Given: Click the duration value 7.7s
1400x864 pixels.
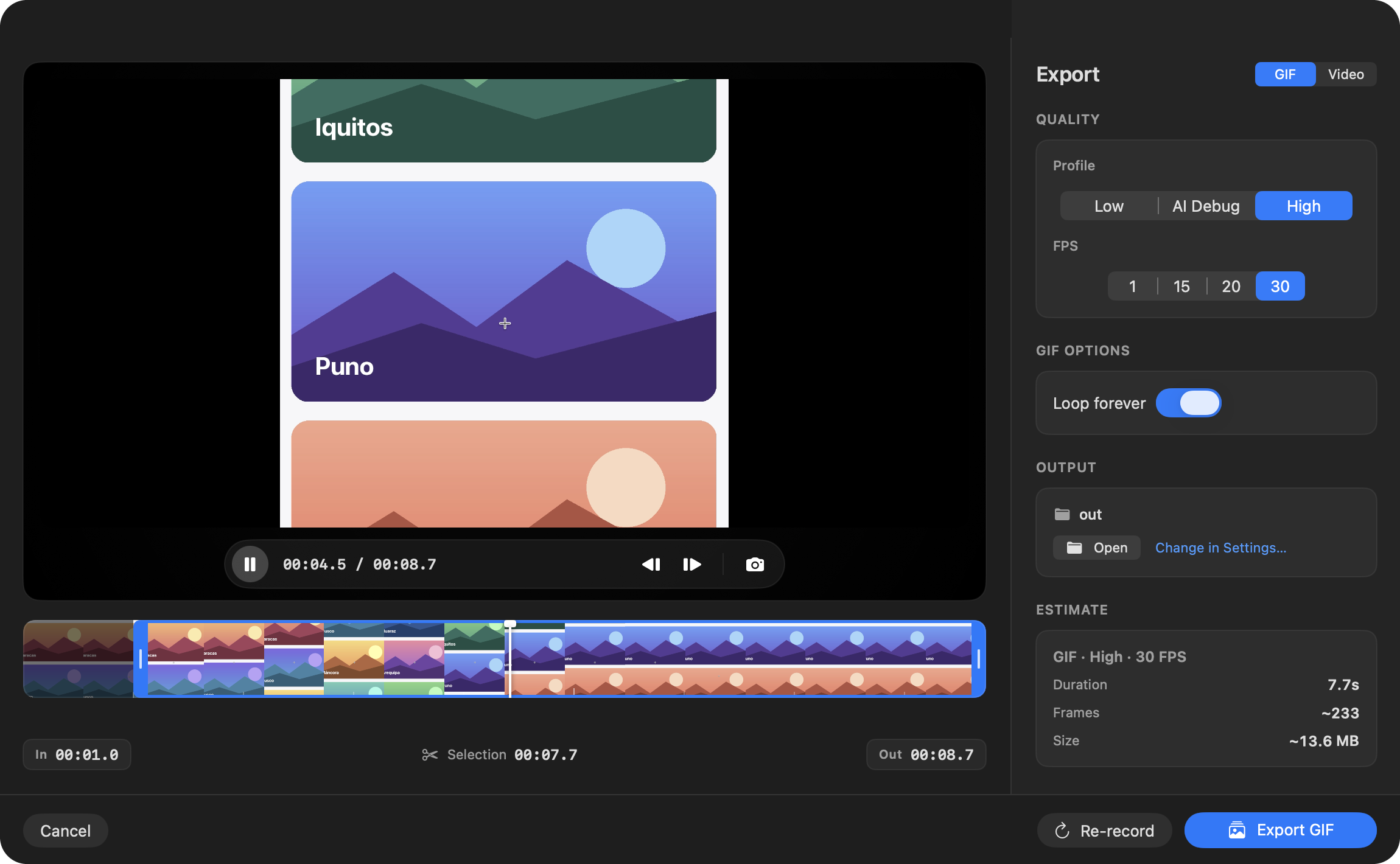Looking at the screenshot, I should [x=1343, y=685].
